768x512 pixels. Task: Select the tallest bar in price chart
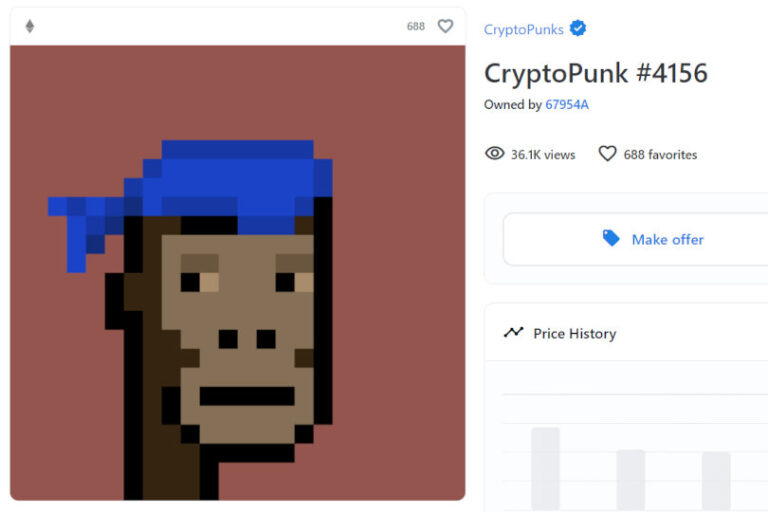(x=545, y=468)
